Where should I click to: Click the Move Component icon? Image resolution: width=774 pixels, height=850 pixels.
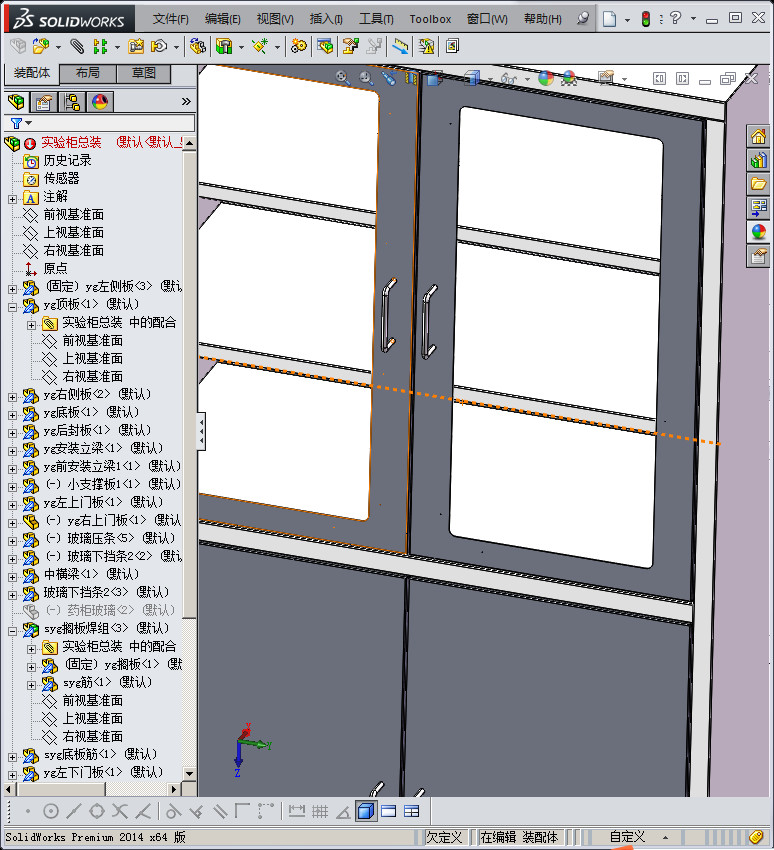click(159, 46)
